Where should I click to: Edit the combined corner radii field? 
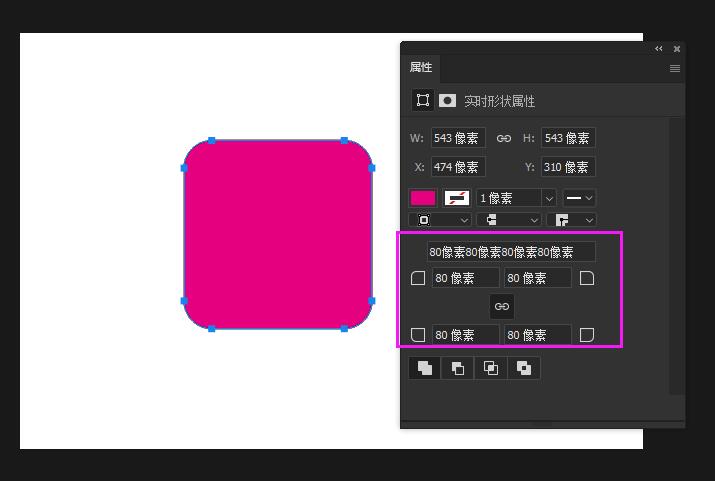click(511, 252)
